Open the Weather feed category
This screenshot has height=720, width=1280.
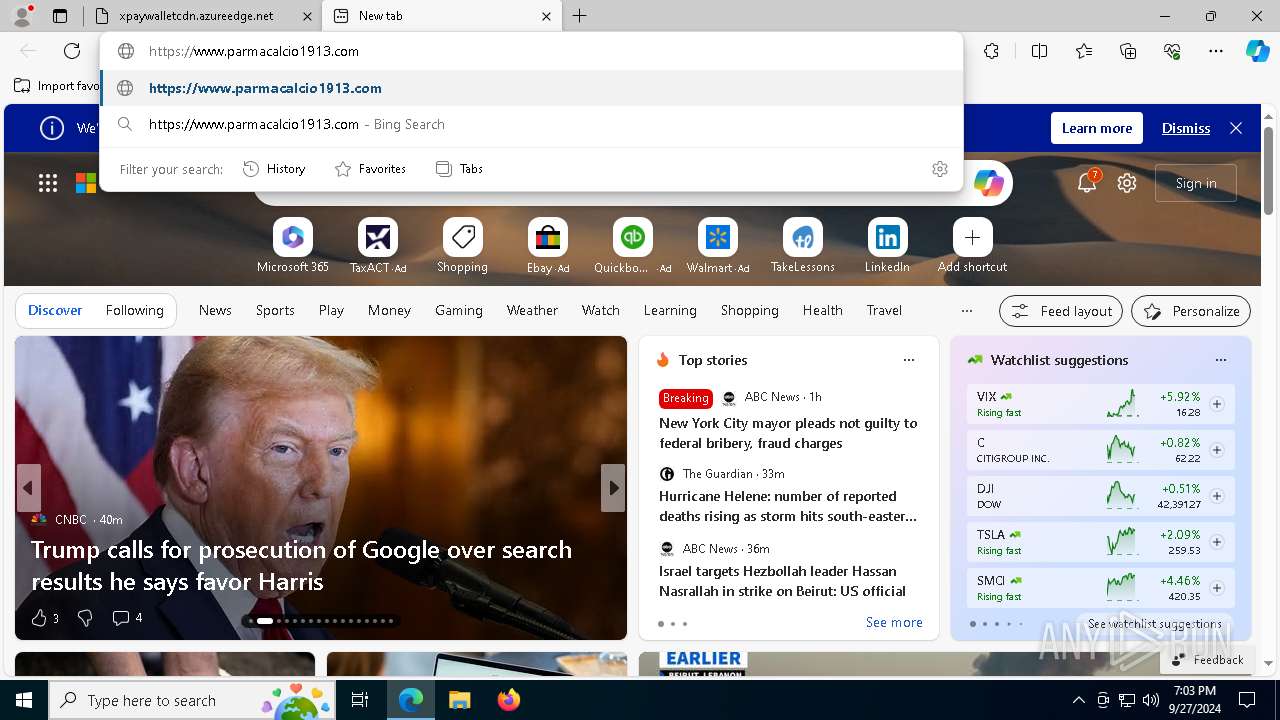[532, 311]
